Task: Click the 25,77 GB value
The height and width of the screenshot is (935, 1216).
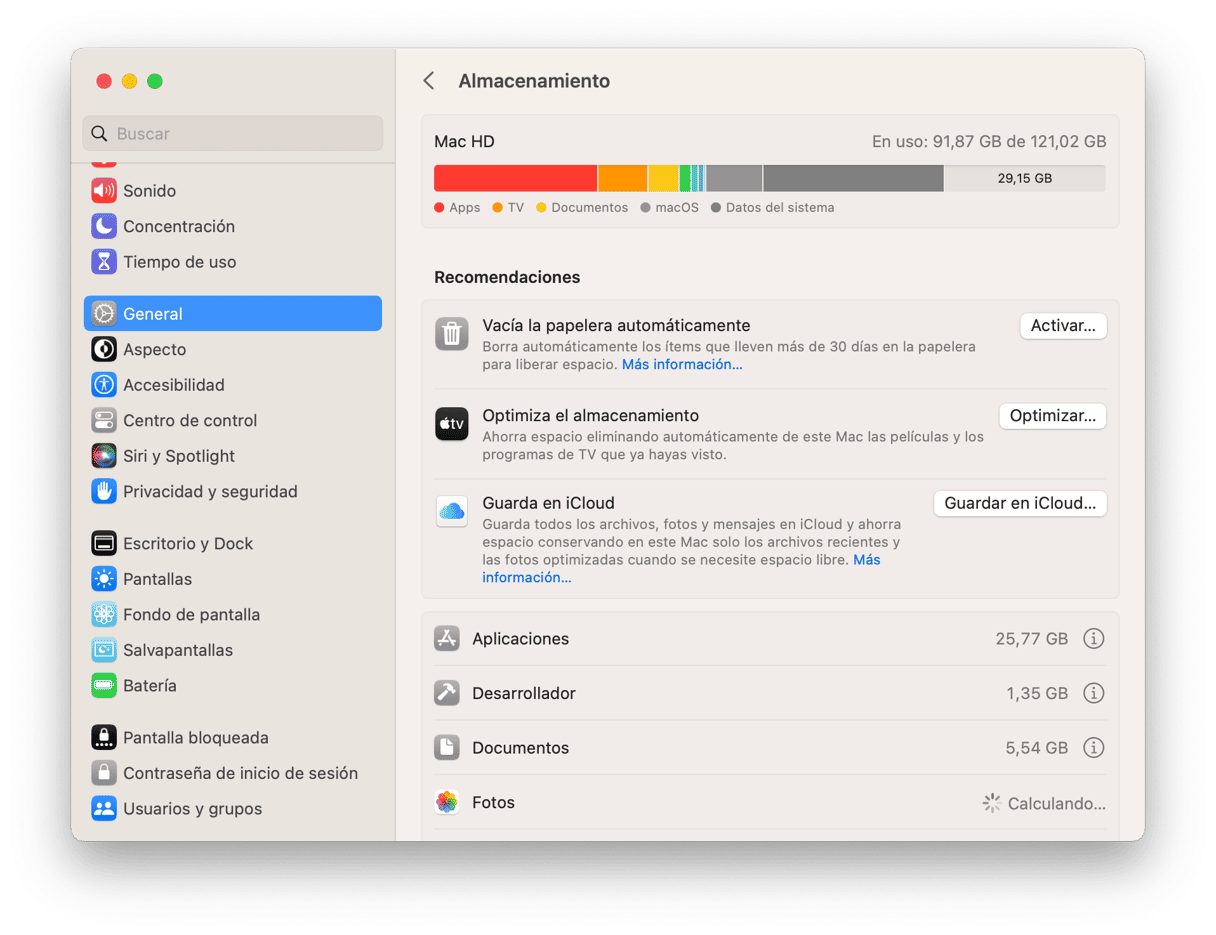Action: click(1031, 638)
